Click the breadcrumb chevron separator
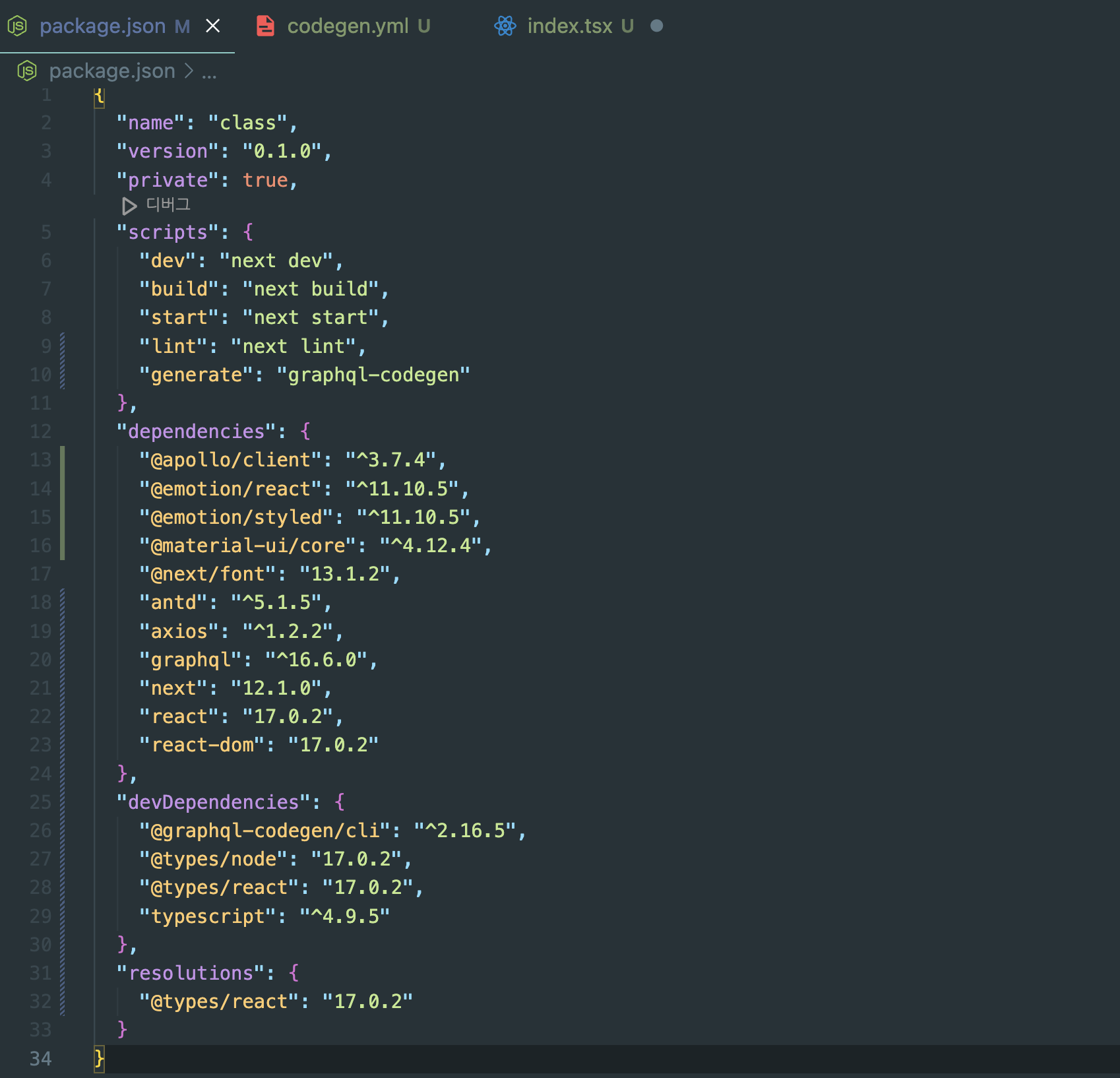Screen dimensions: 1120x1078 pos(189,71)
